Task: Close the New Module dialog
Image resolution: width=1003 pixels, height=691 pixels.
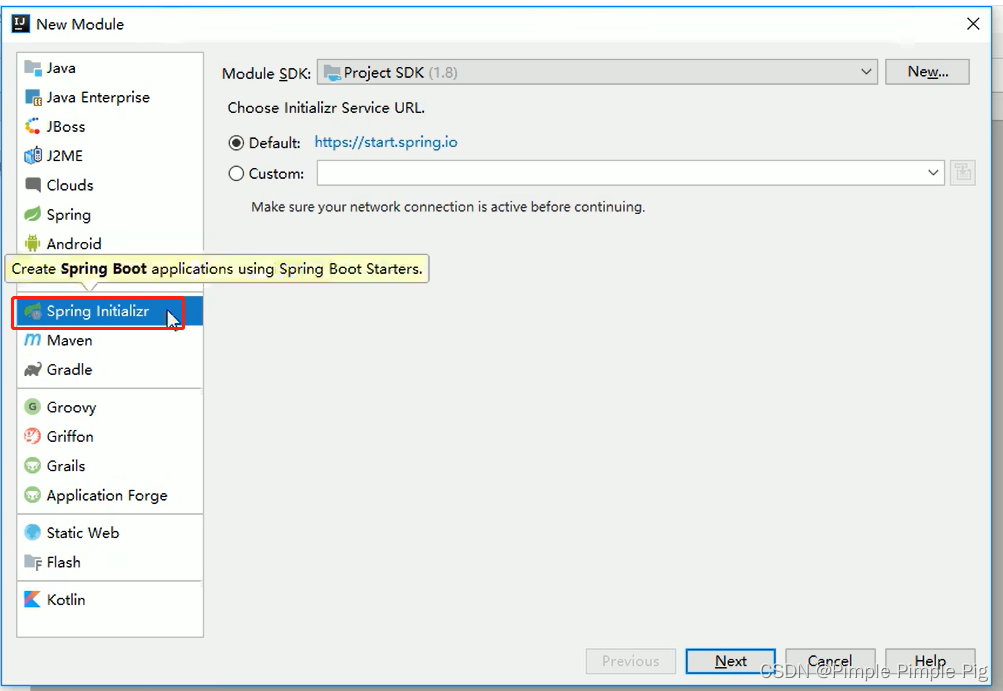Action: pos(973,24)
